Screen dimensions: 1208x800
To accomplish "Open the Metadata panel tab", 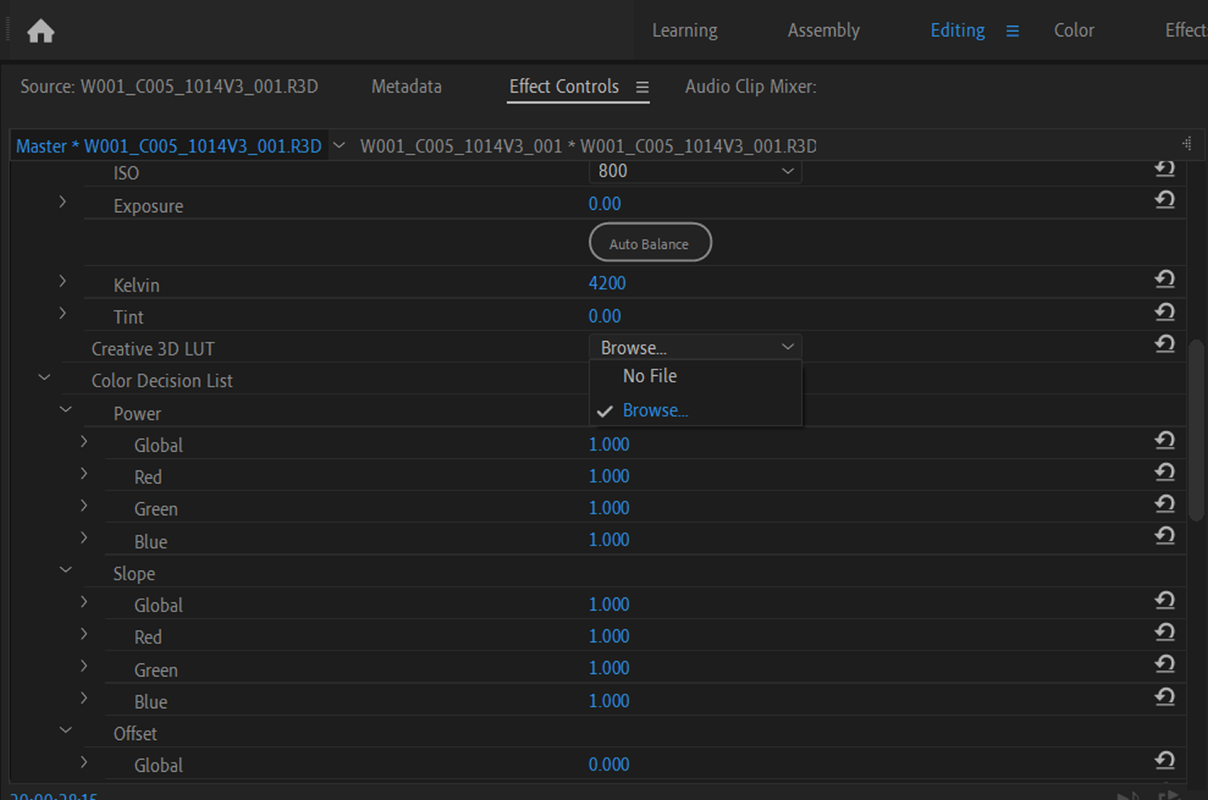I will point(406,87).
